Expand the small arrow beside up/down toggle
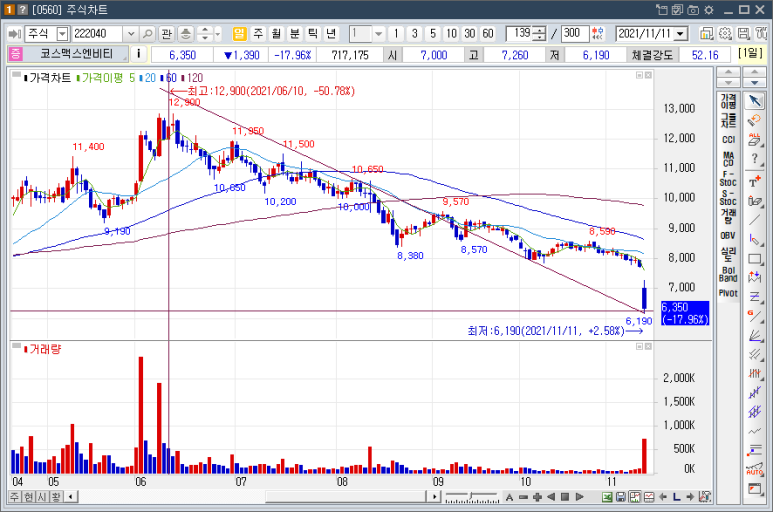This screenshot has height=512, width=773. click(x=217, y=34)
